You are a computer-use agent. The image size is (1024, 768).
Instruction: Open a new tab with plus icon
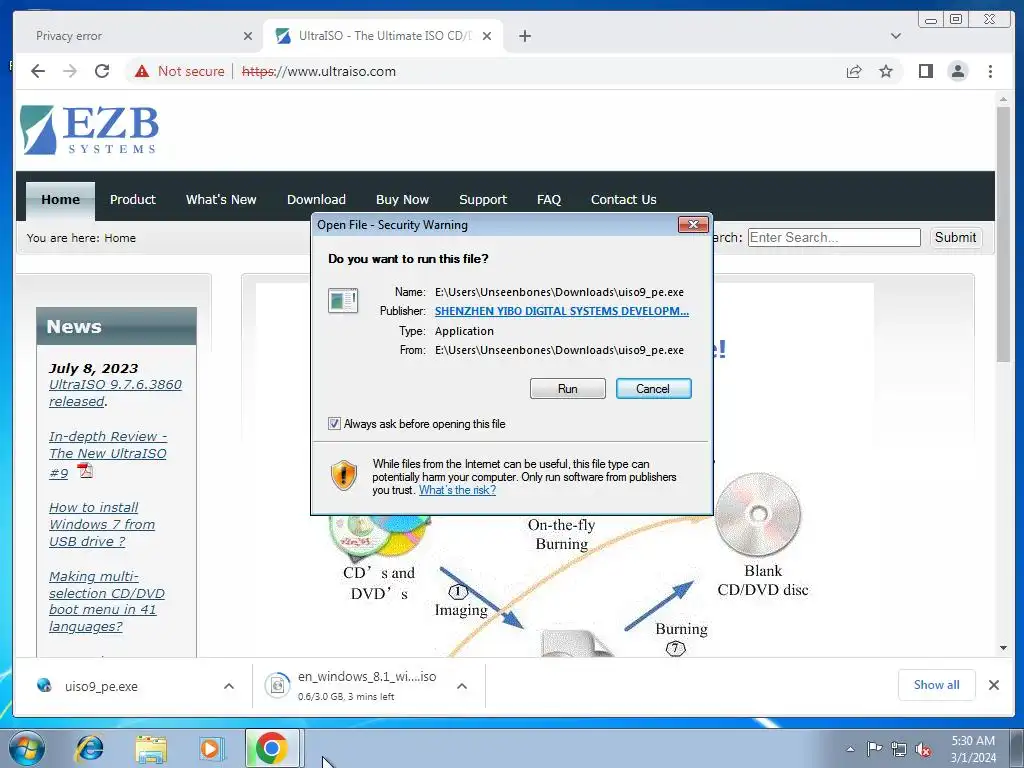(525, 36)
